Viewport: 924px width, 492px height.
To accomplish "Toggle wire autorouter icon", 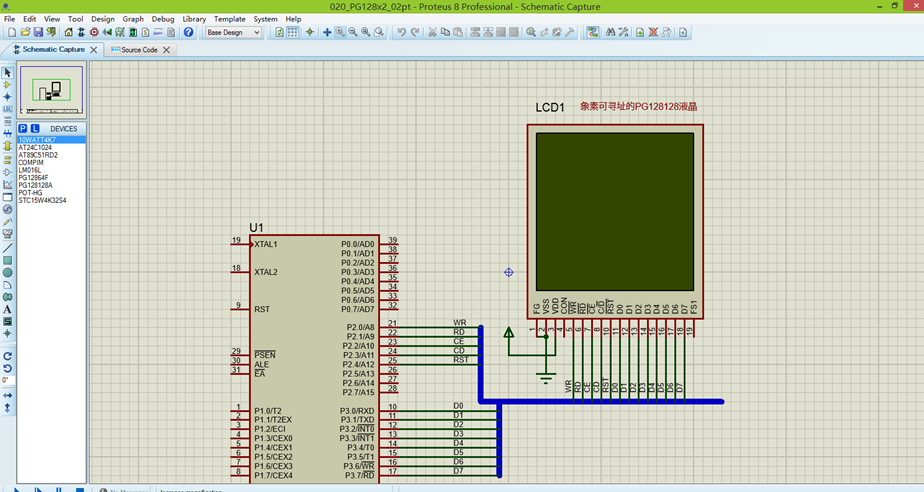I will (x=592, y=32).
